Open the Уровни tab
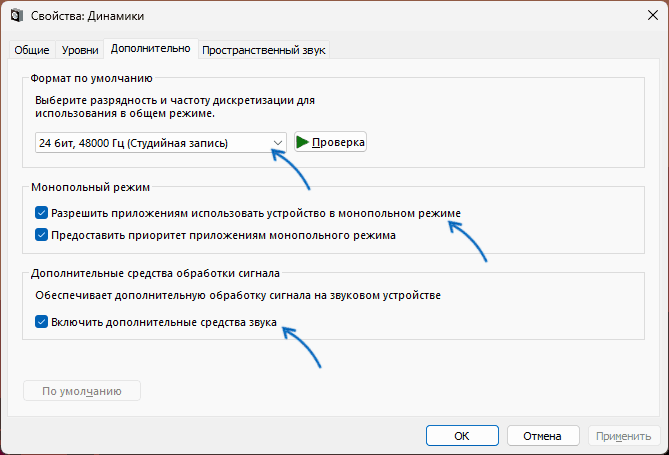 click(80, 50)
